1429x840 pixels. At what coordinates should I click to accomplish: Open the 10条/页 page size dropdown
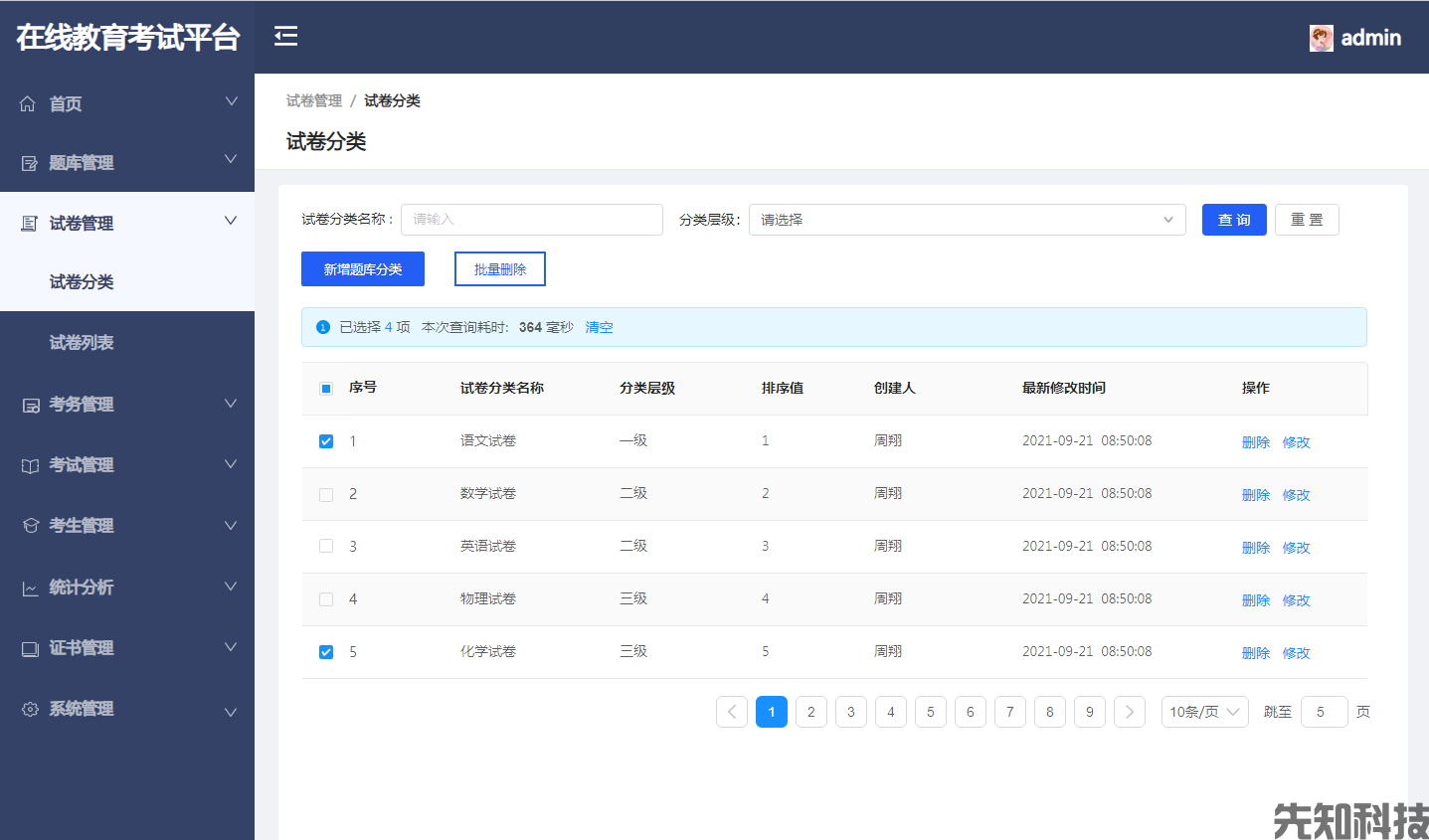pyautogui.click(x=1205, y=712)
